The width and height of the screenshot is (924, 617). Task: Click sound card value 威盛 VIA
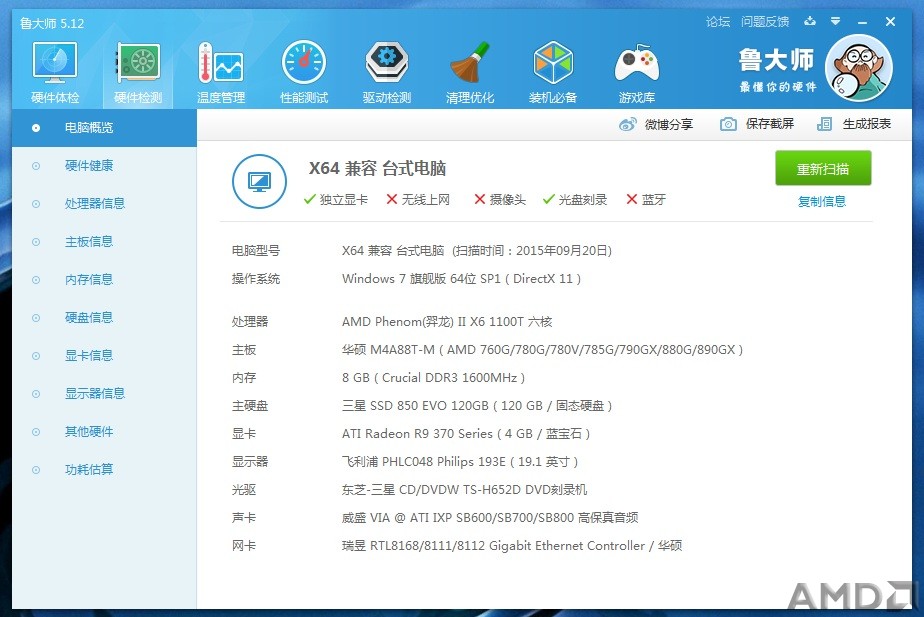click(490, 518)
